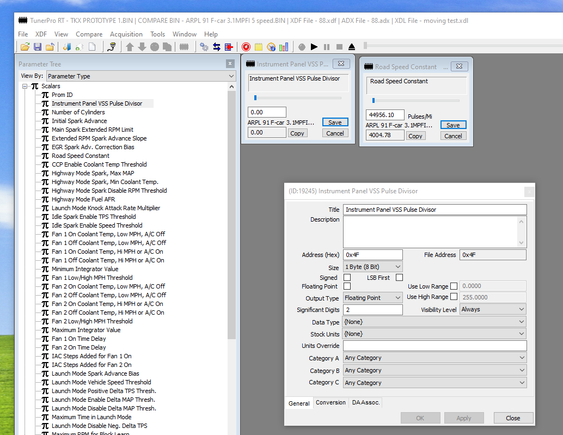Open the File menu
Viewport: 563px width, 435px height.
pyautogui.click(x=23, y=34)
